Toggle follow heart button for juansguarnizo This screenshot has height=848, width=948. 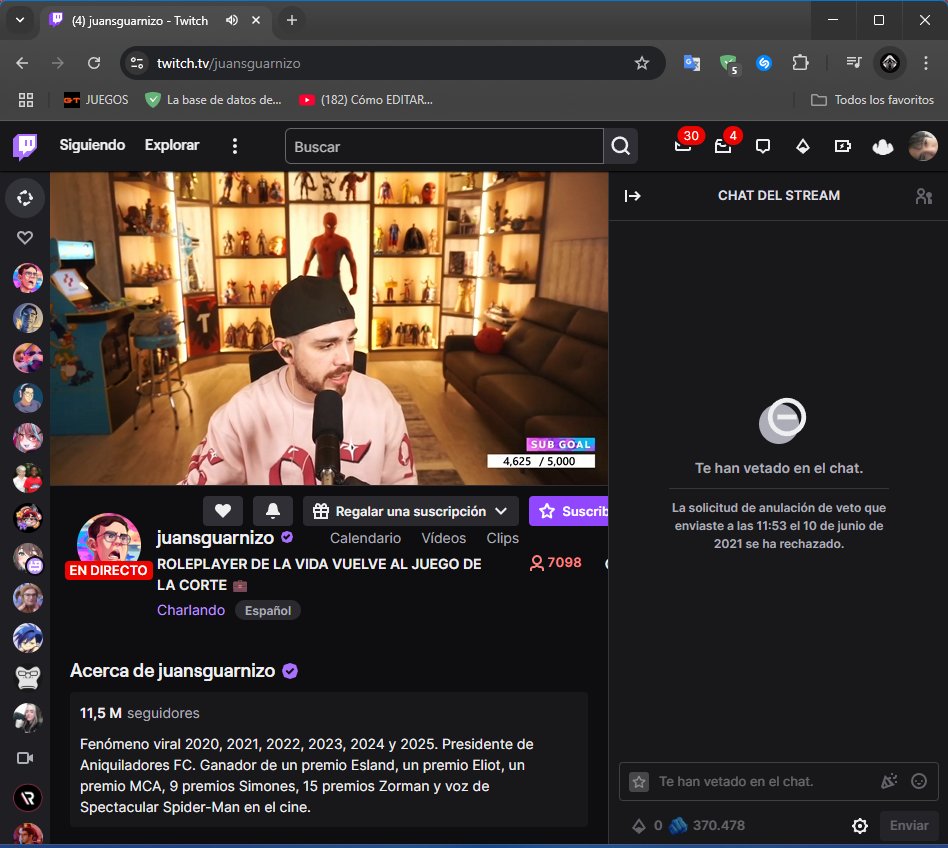(223, 511)
